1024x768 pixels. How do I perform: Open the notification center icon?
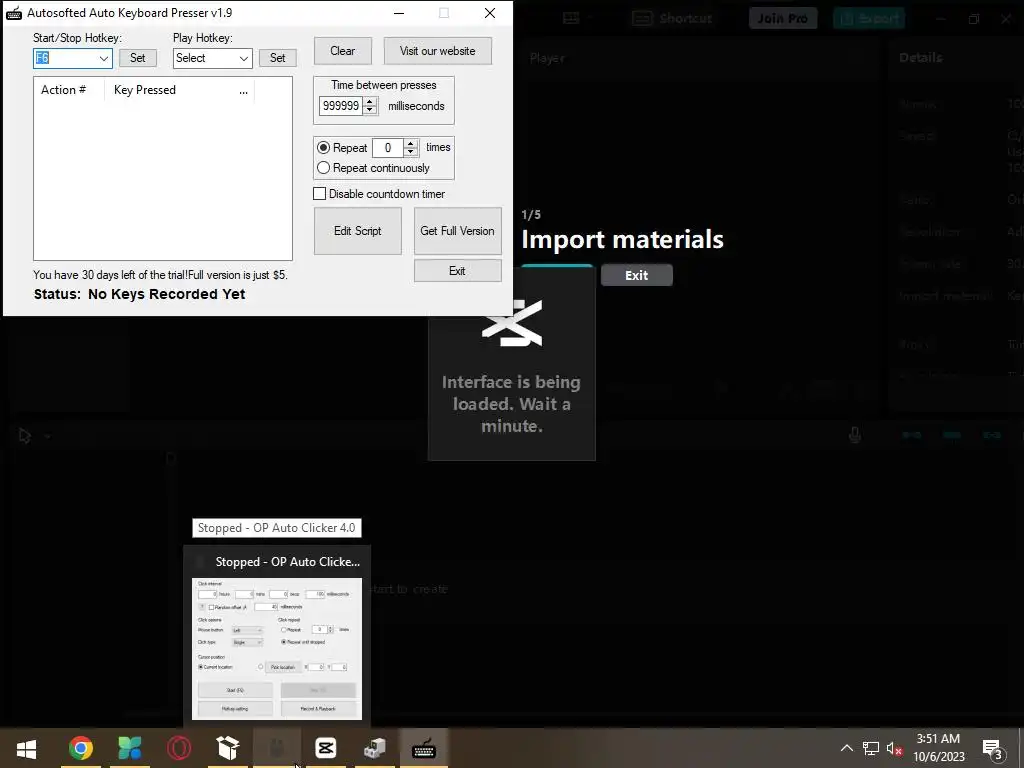point(993,748)
